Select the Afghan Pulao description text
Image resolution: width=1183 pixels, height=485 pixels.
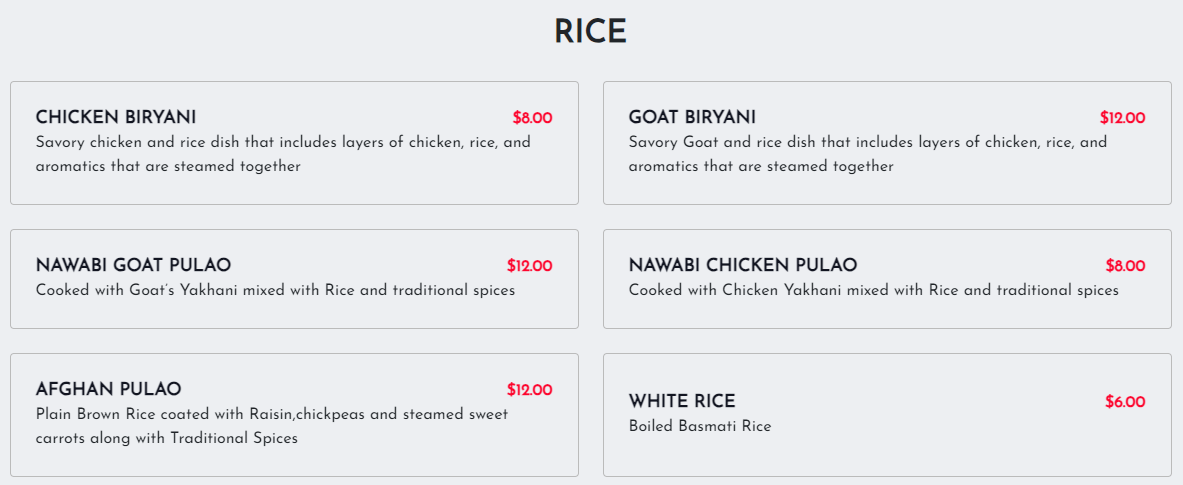pos(271,426)
